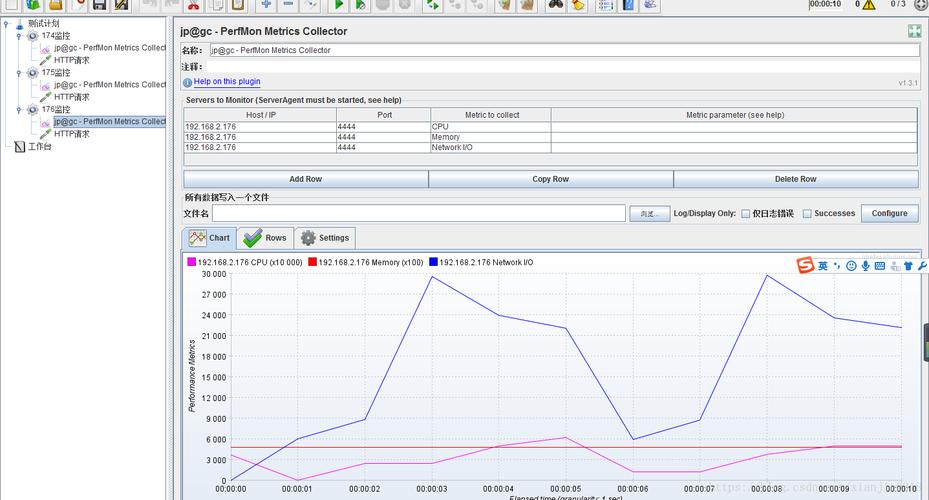Viewport: 929px width, 500px height.
Task: Enable the Successes checkbox
Action: pyautogui.click(x=807, y=214)
